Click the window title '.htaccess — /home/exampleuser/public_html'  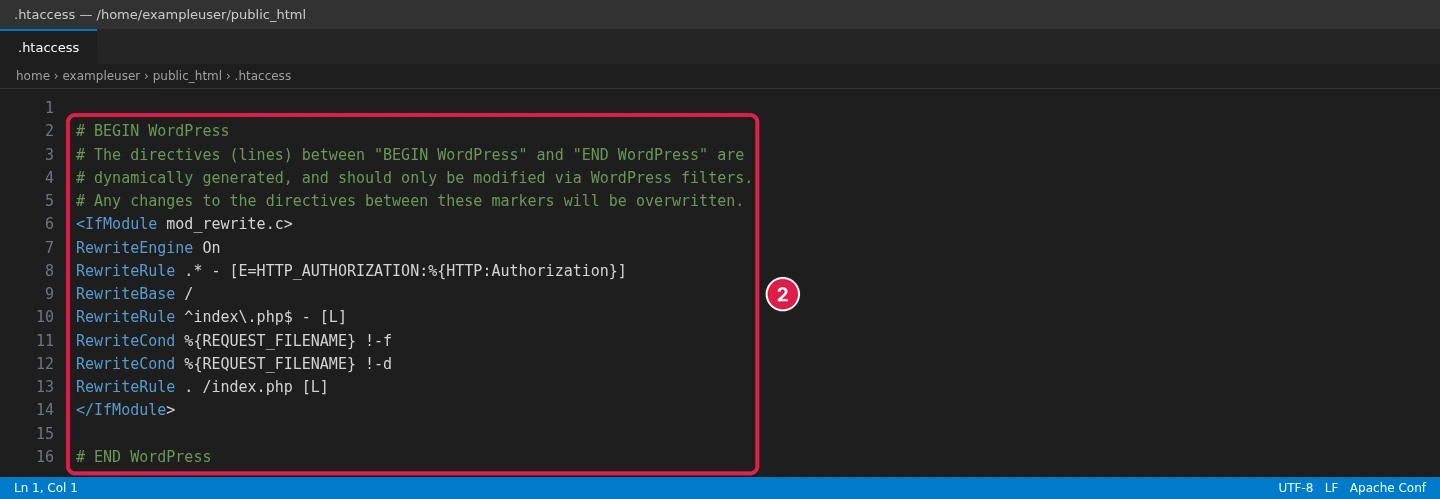pyautogui.click(x=160, y=15)
